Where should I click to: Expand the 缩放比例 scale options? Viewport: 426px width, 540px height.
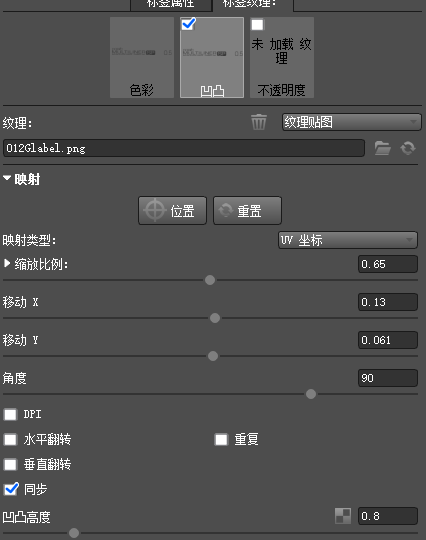click(7, 264)
